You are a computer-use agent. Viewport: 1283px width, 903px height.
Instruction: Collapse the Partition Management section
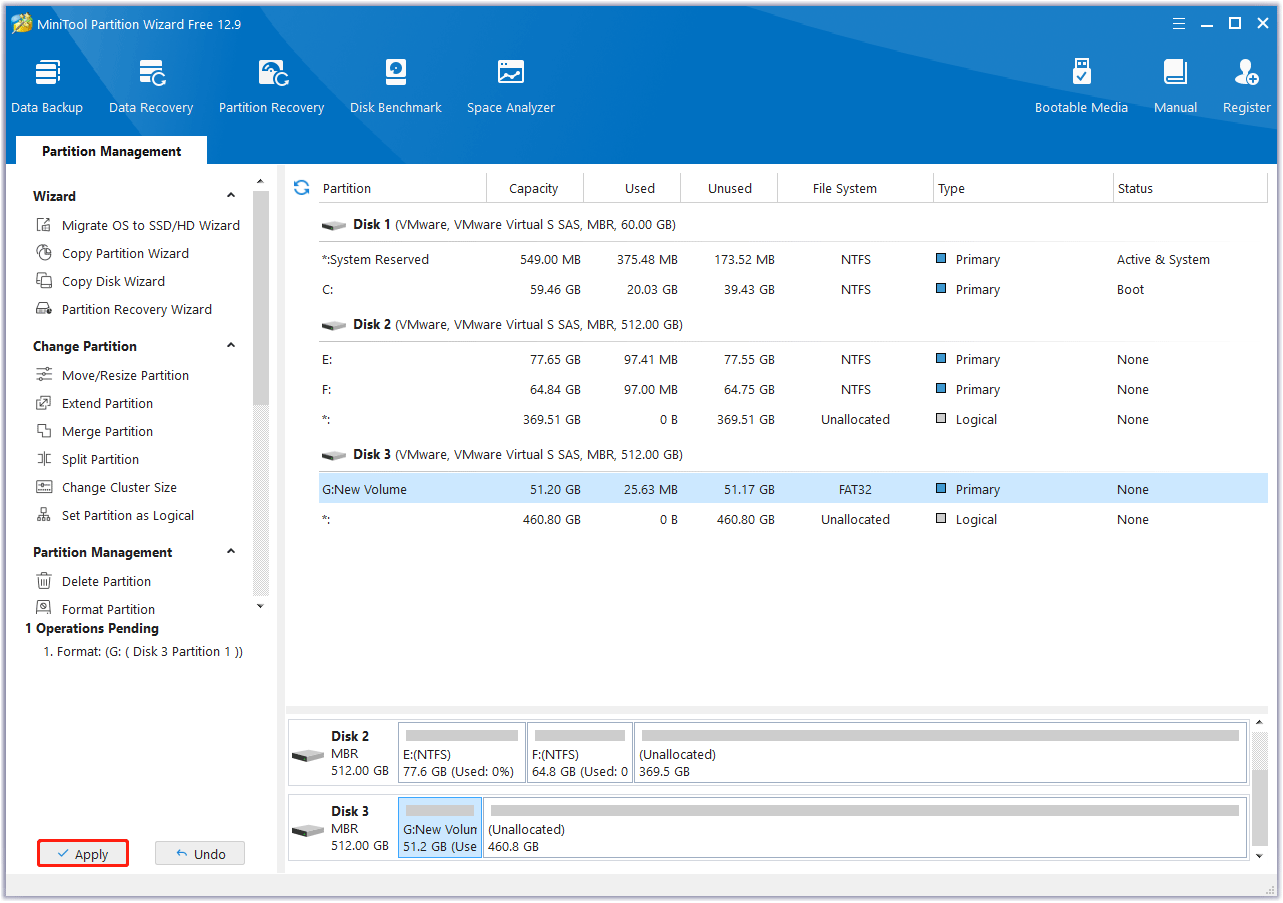[231, 552]
